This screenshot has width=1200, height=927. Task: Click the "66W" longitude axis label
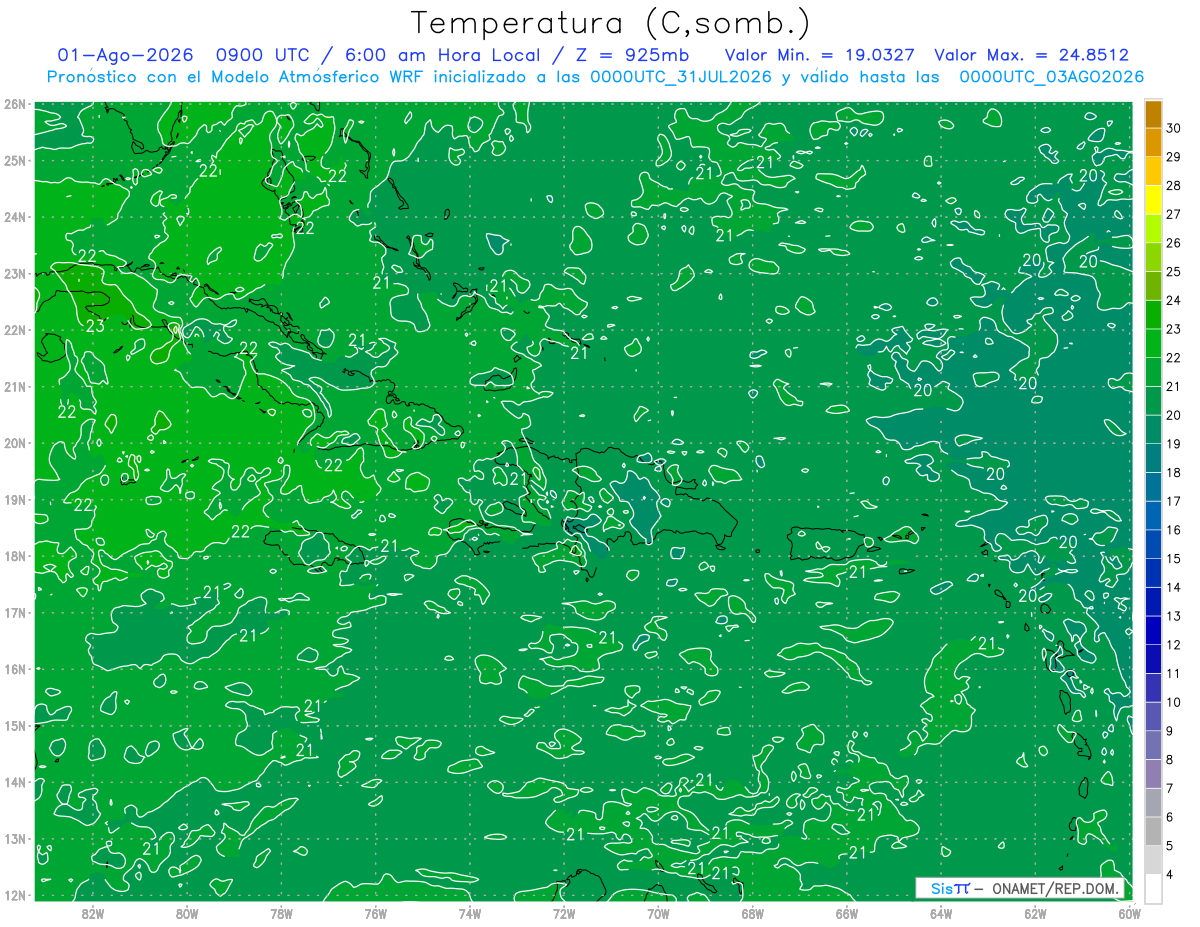847,913
